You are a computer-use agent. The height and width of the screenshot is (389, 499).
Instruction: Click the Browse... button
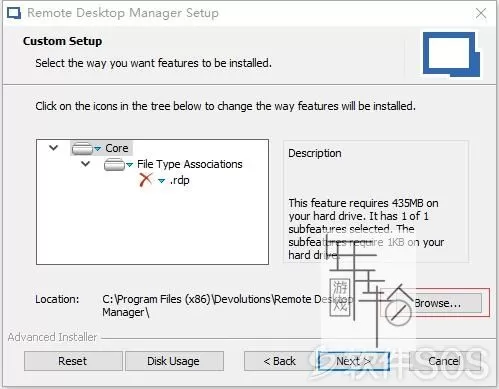[437, 303]
